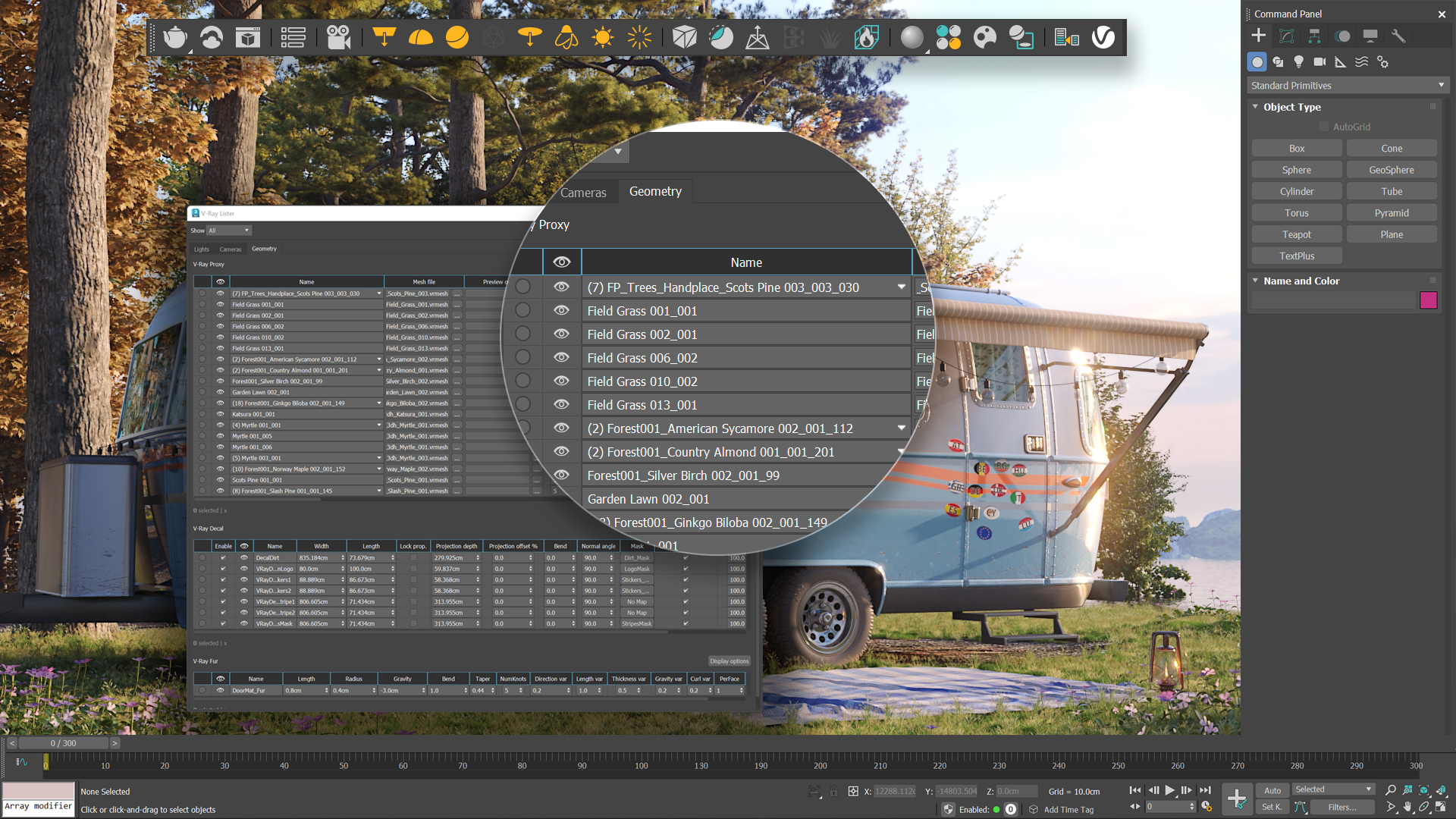
Task: Toggle Key Mode arrows button
Action: coord(1135,807)
